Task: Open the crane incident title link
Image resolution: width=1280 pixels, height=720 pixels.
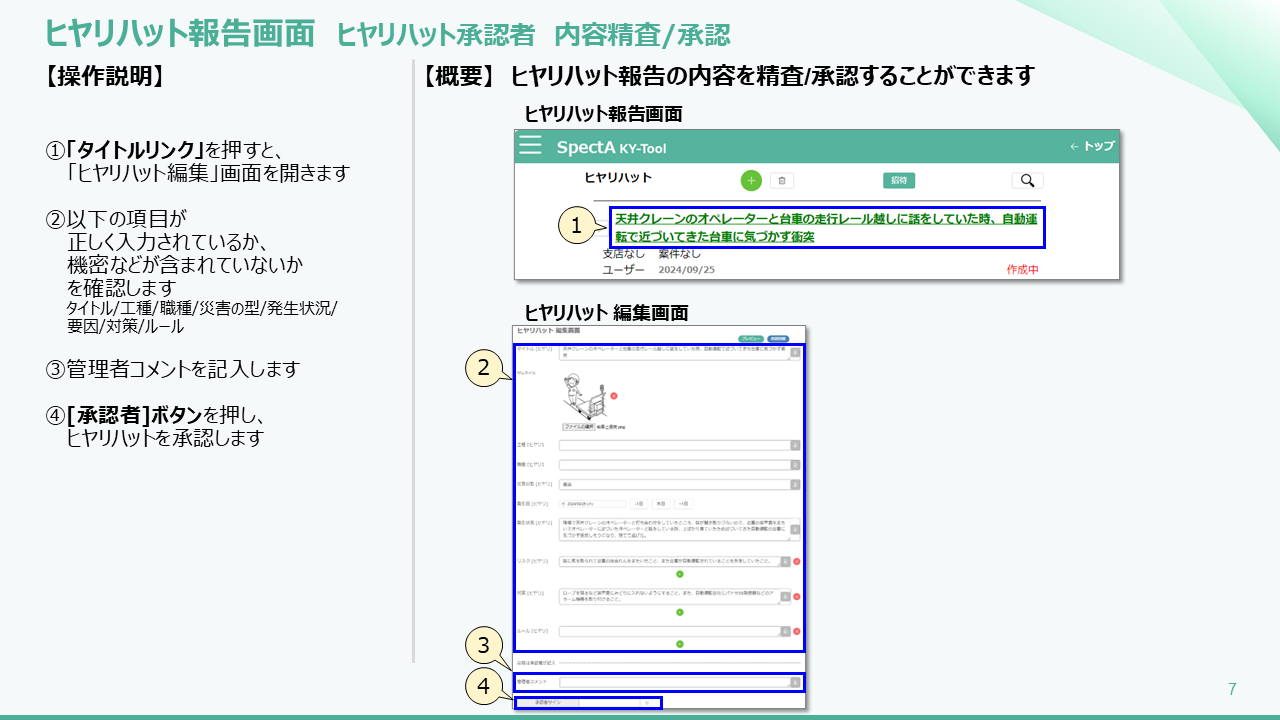Action: pos(825,227)
